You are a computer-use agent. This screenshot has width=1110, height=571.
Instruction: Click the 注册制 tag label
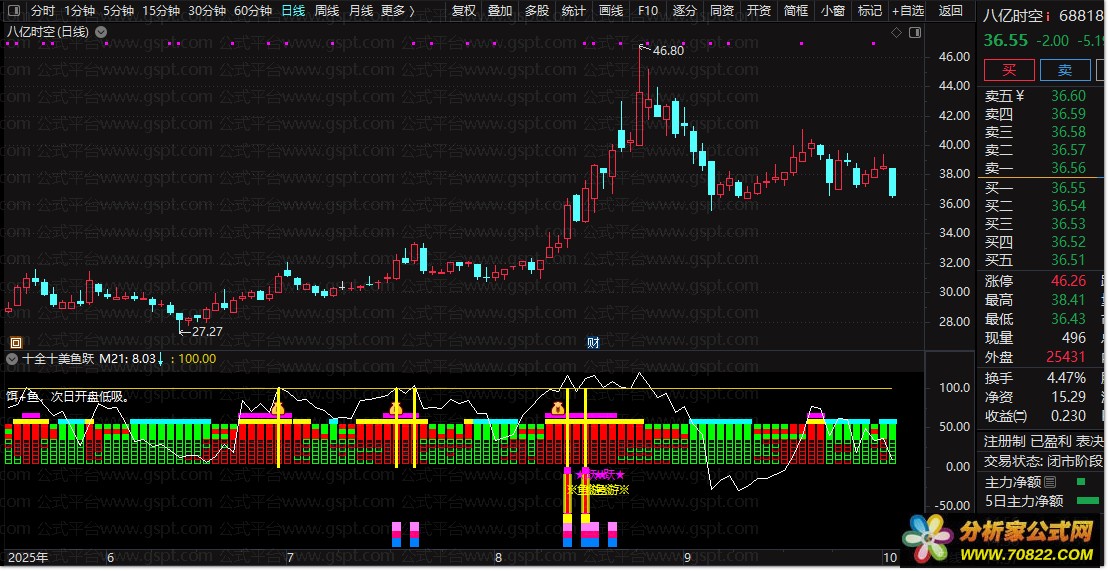click(x=1005, y=441)
